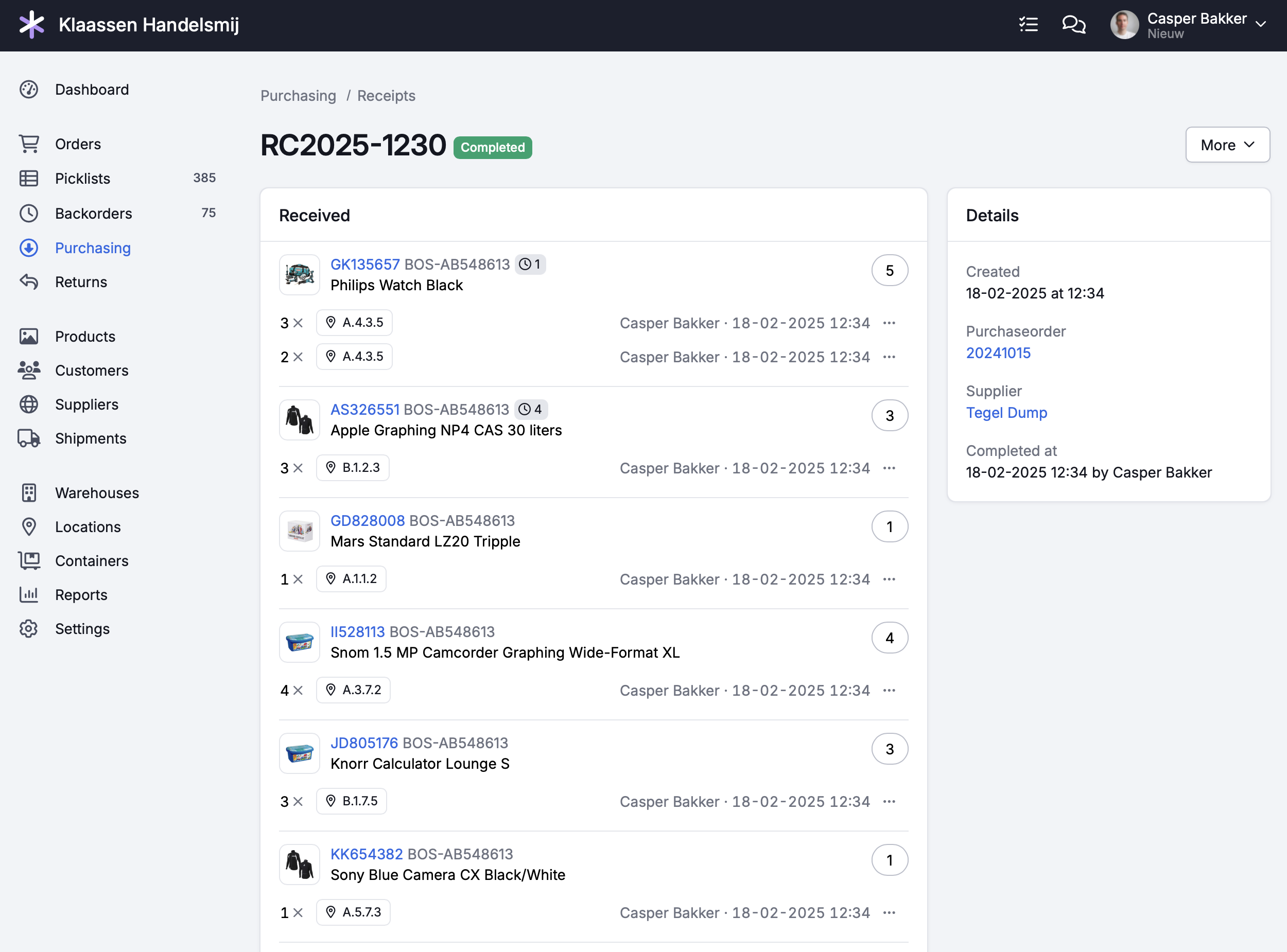The width and height of the screenshot is (1287, 952).
Task: Click Philips Watch Black product thumbnail
Action: point(299,275)
